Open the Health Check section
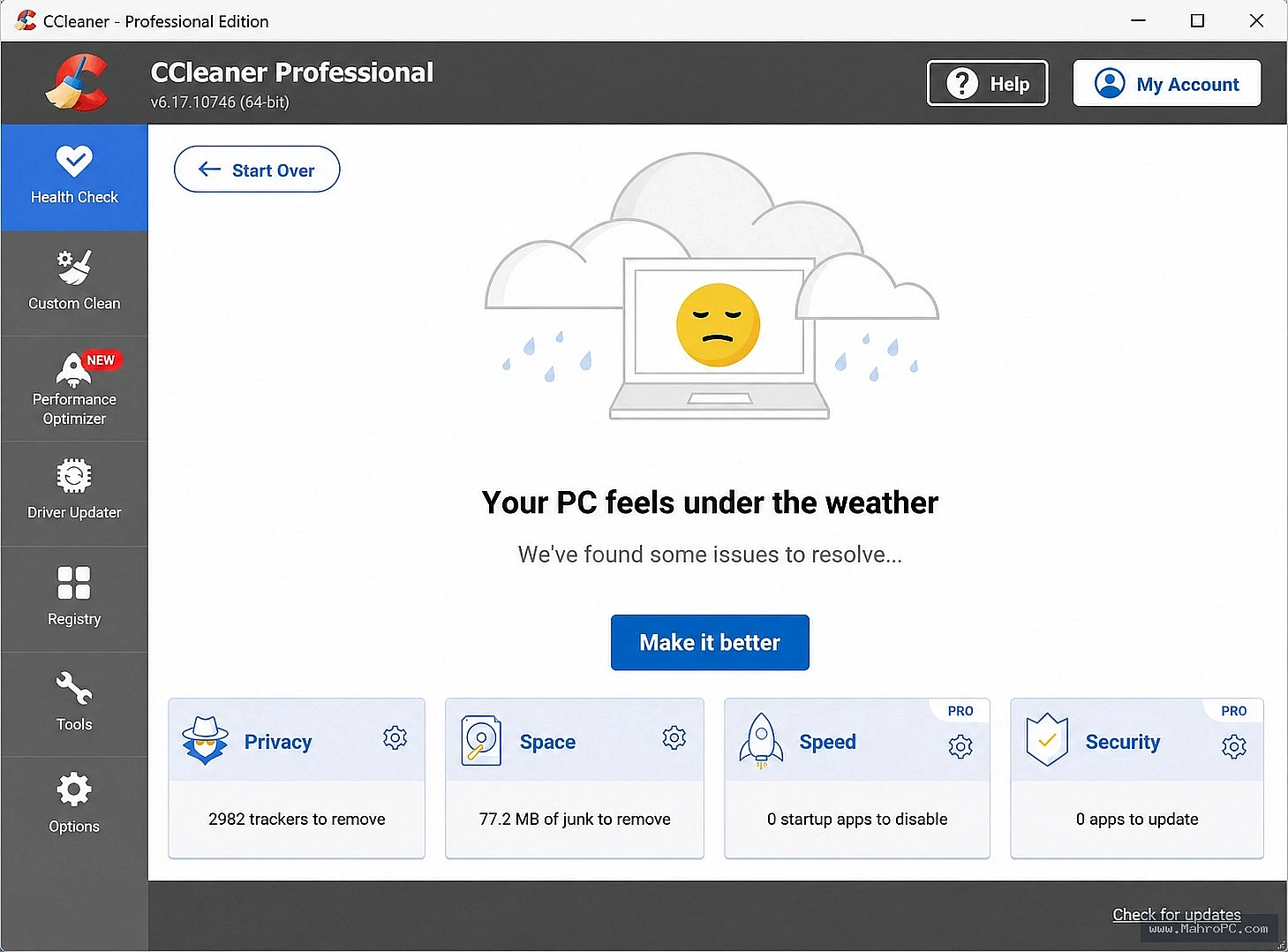The height and width of the screenshot is (952, 1288). point(74,178)
